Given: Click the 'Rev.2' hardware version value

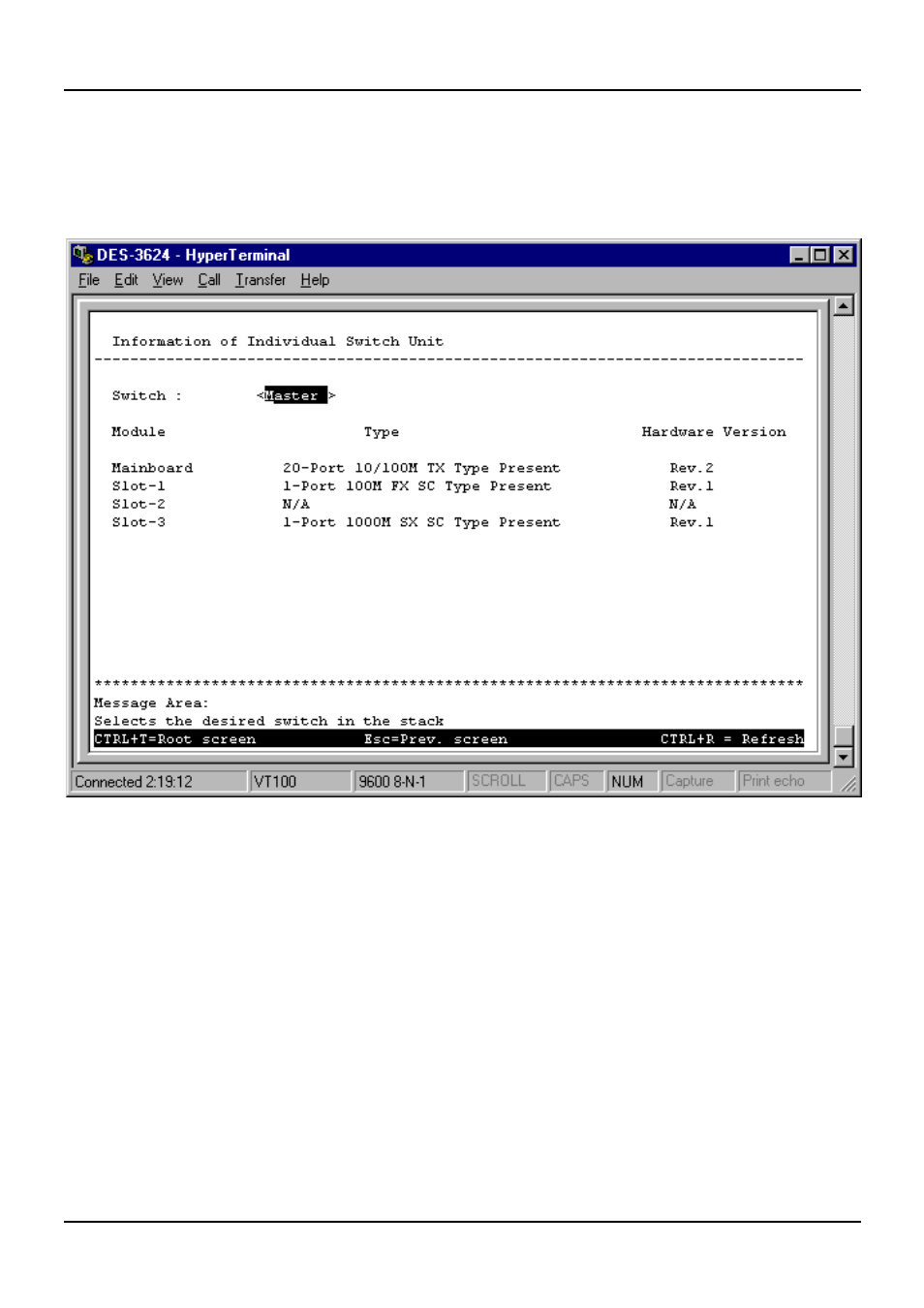Looking at the screenshot, I should coord(692,468).
